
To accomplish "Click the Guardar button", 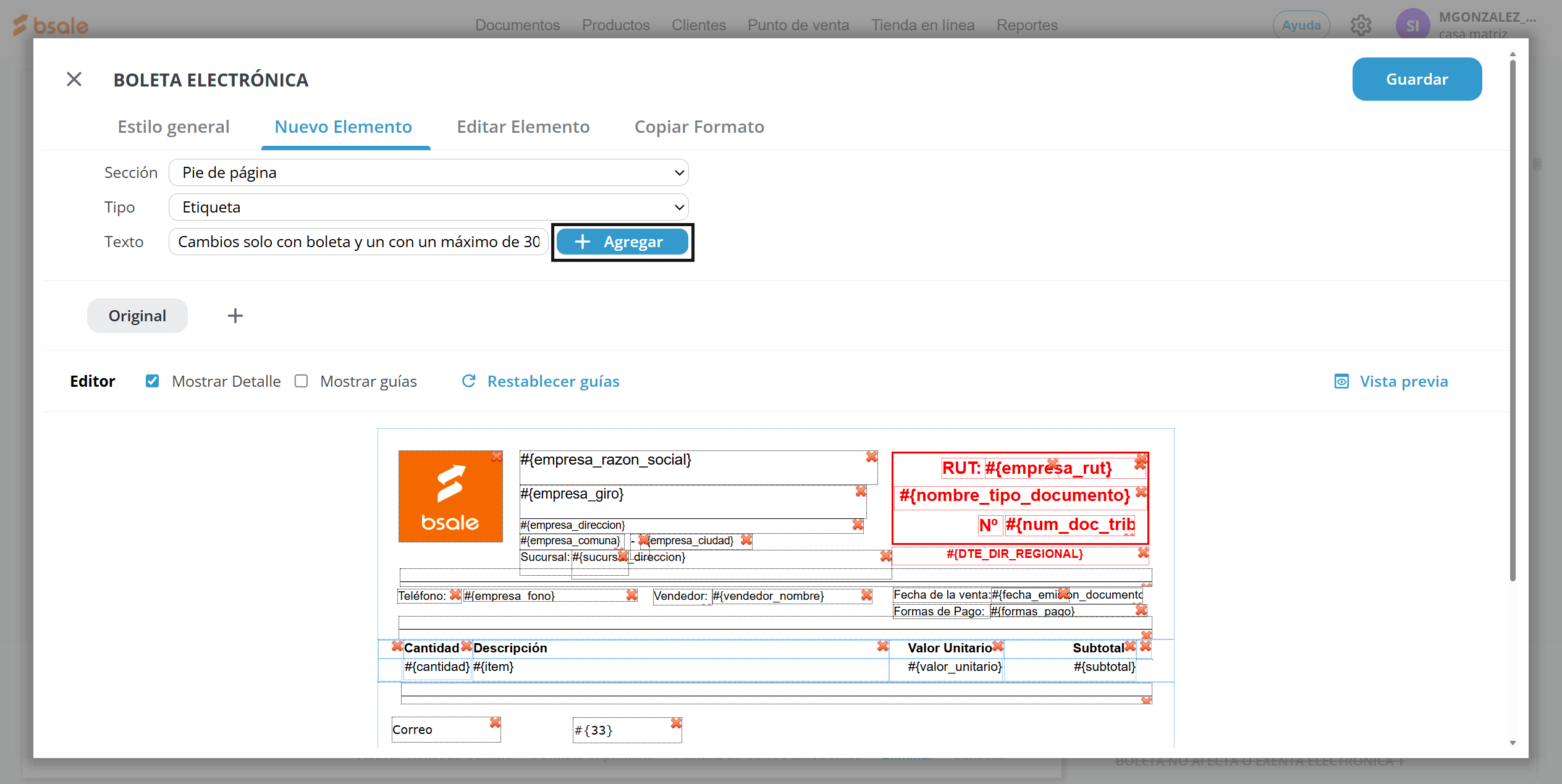I will 1416,79.
